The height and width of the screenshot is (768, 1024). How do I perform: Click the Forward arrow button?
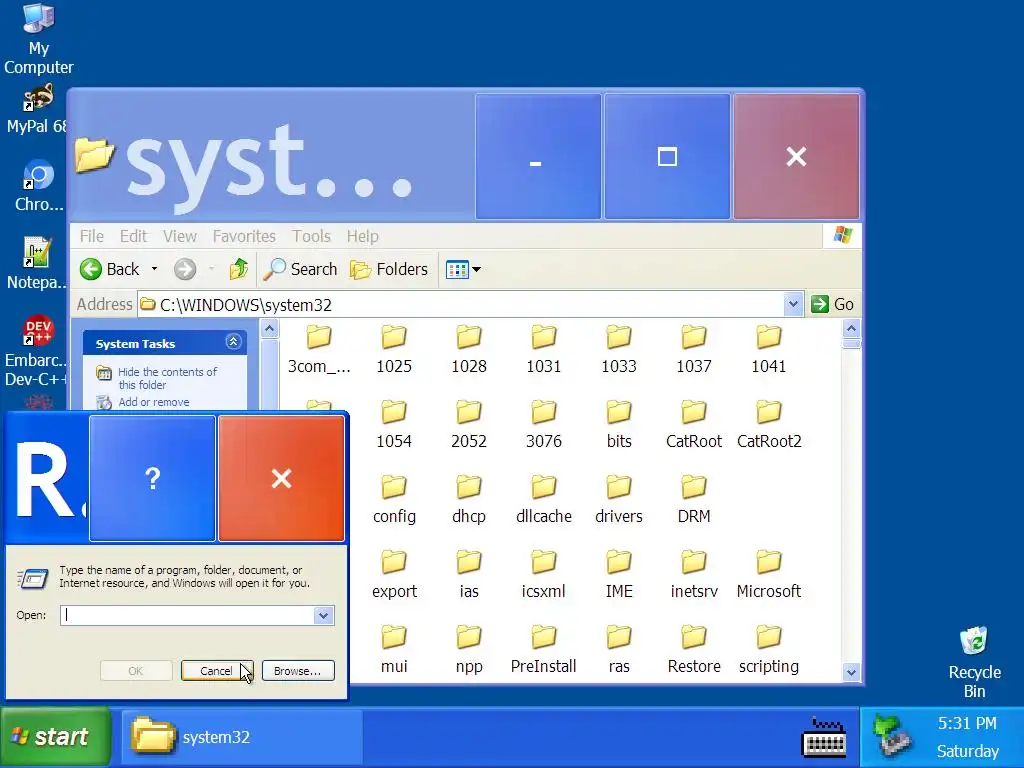tap(185, 269)
